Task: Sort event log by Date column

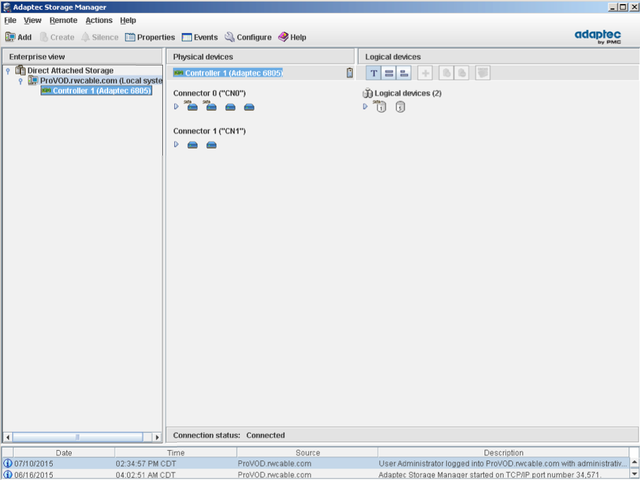Action: [64, 453]
